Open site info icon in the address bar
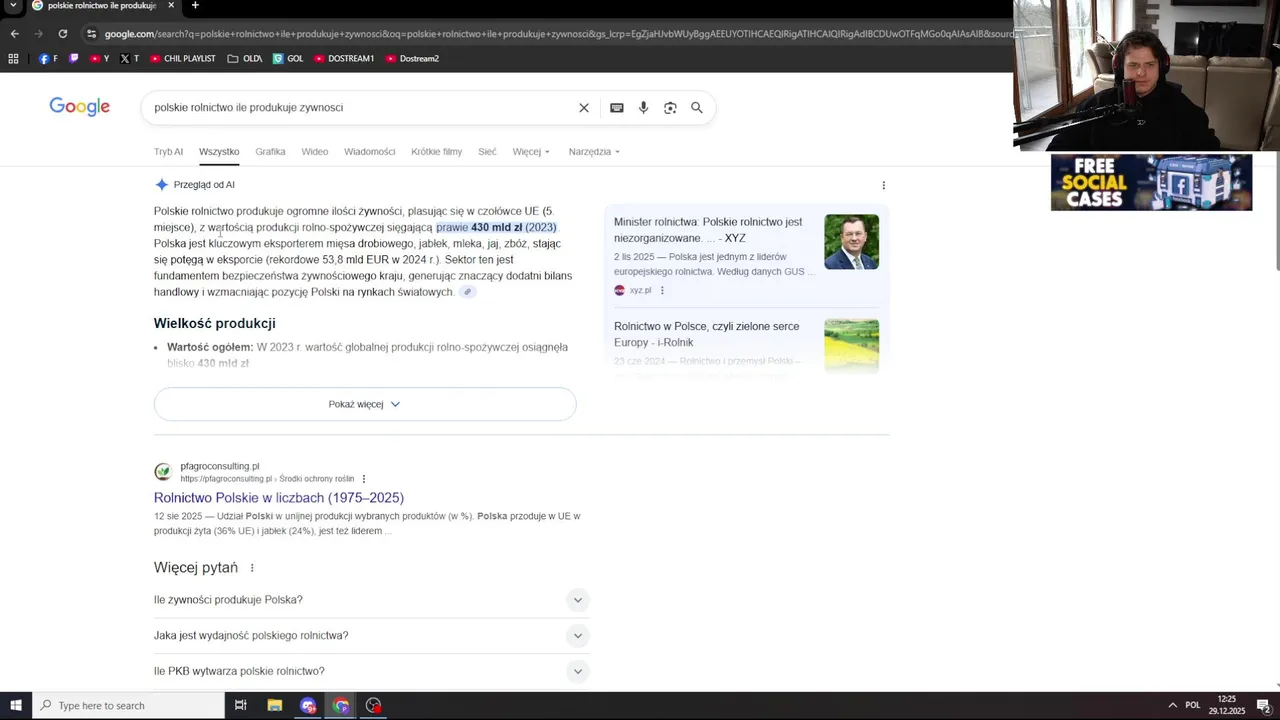 click(91, 33)
